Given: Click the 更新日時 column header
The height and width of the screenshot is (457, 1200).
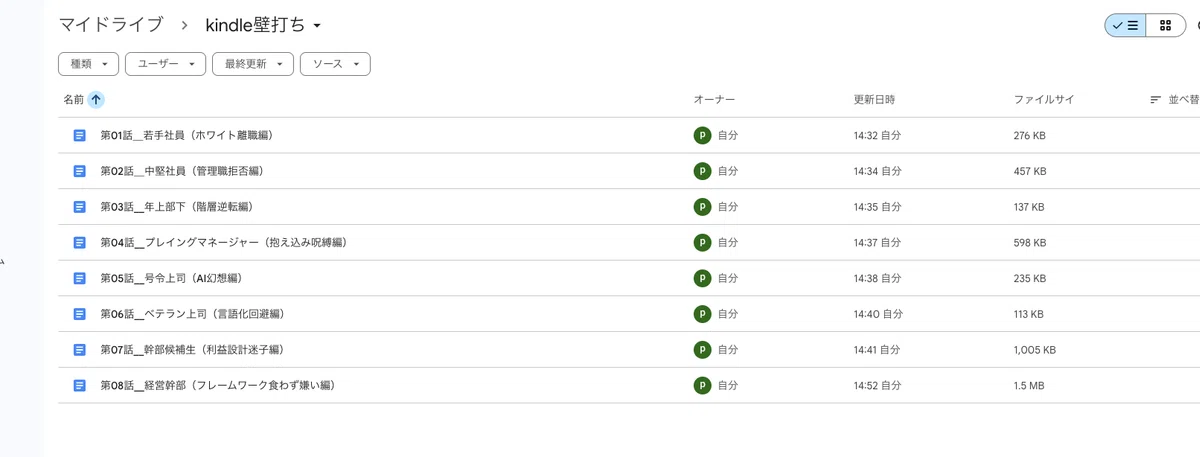Looking at the screenshot, I should point(874,100).
